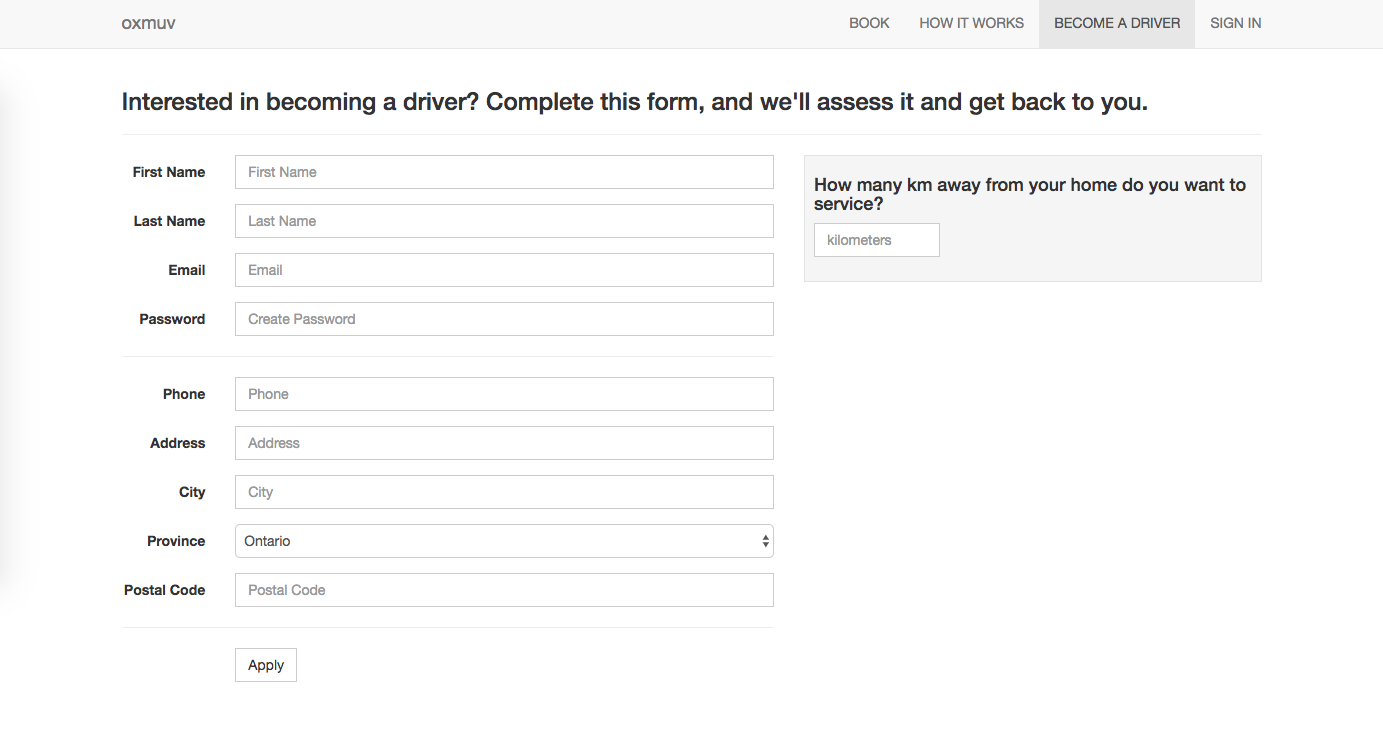Go to HOW IT WORKS page
Screen dimensions: 1383x738
(x=971, y=23)
